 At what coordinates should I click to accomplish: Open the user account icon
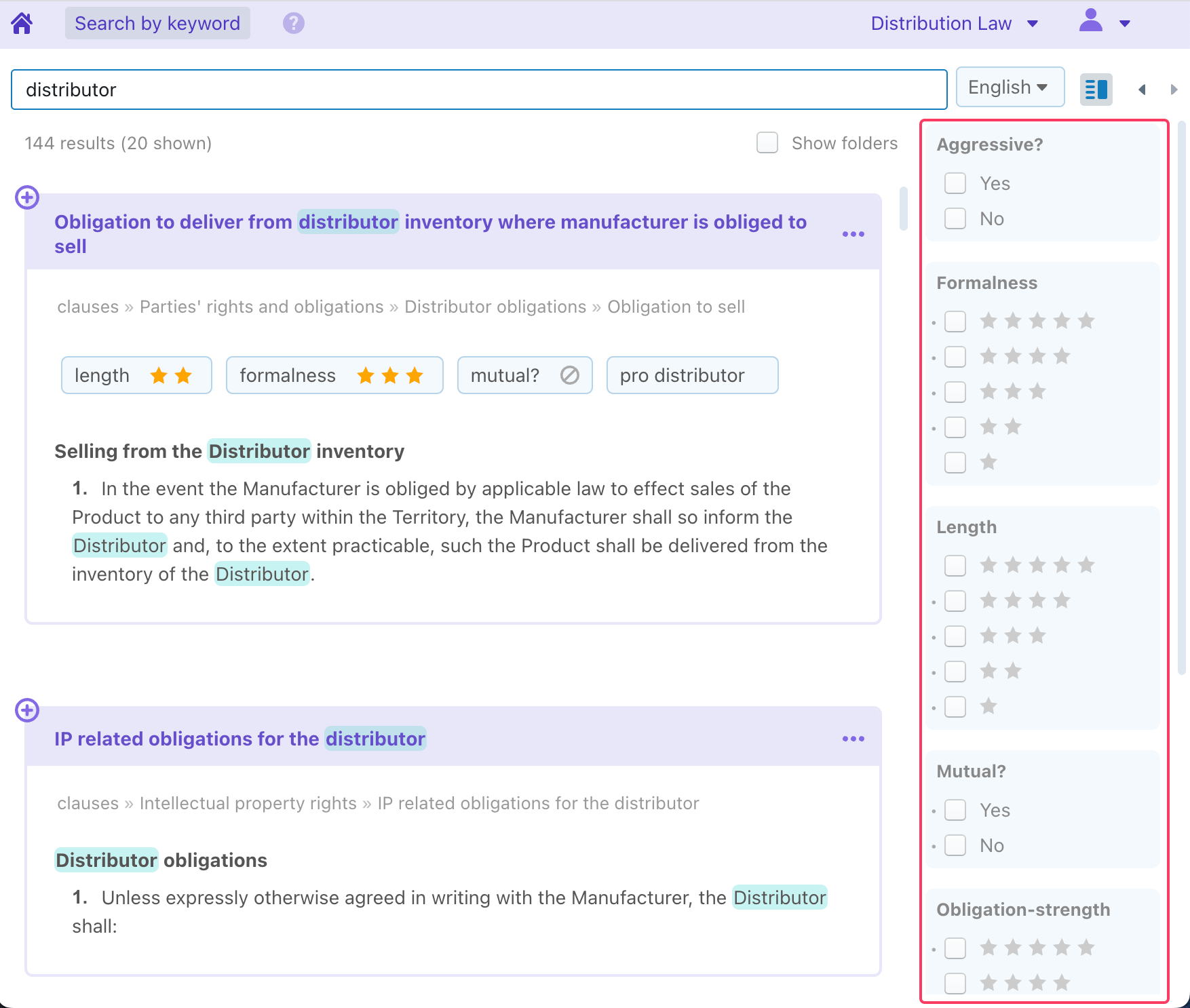click(x=1090, y=20)
